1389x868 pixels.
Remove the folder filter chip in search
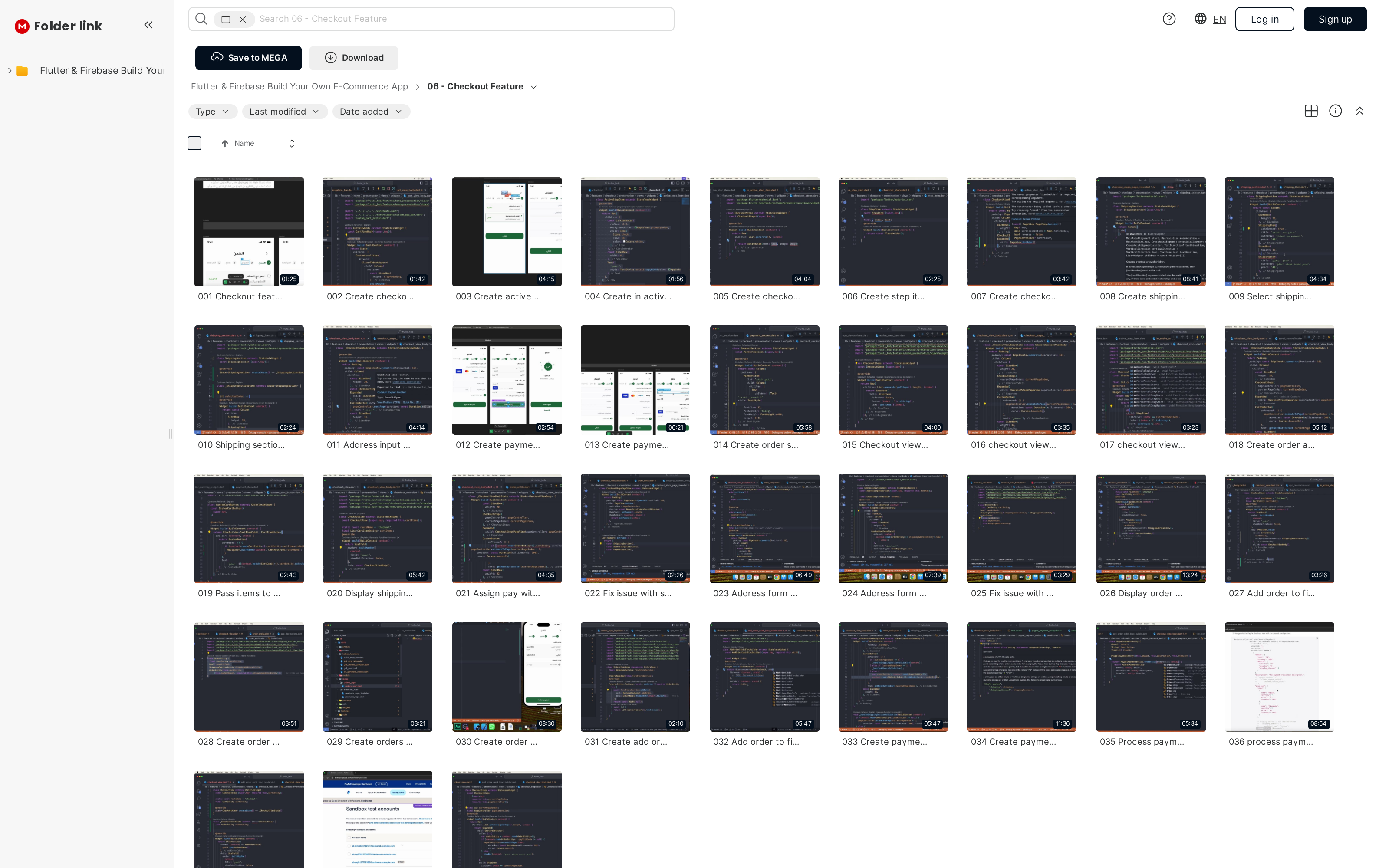click(243, 20)
